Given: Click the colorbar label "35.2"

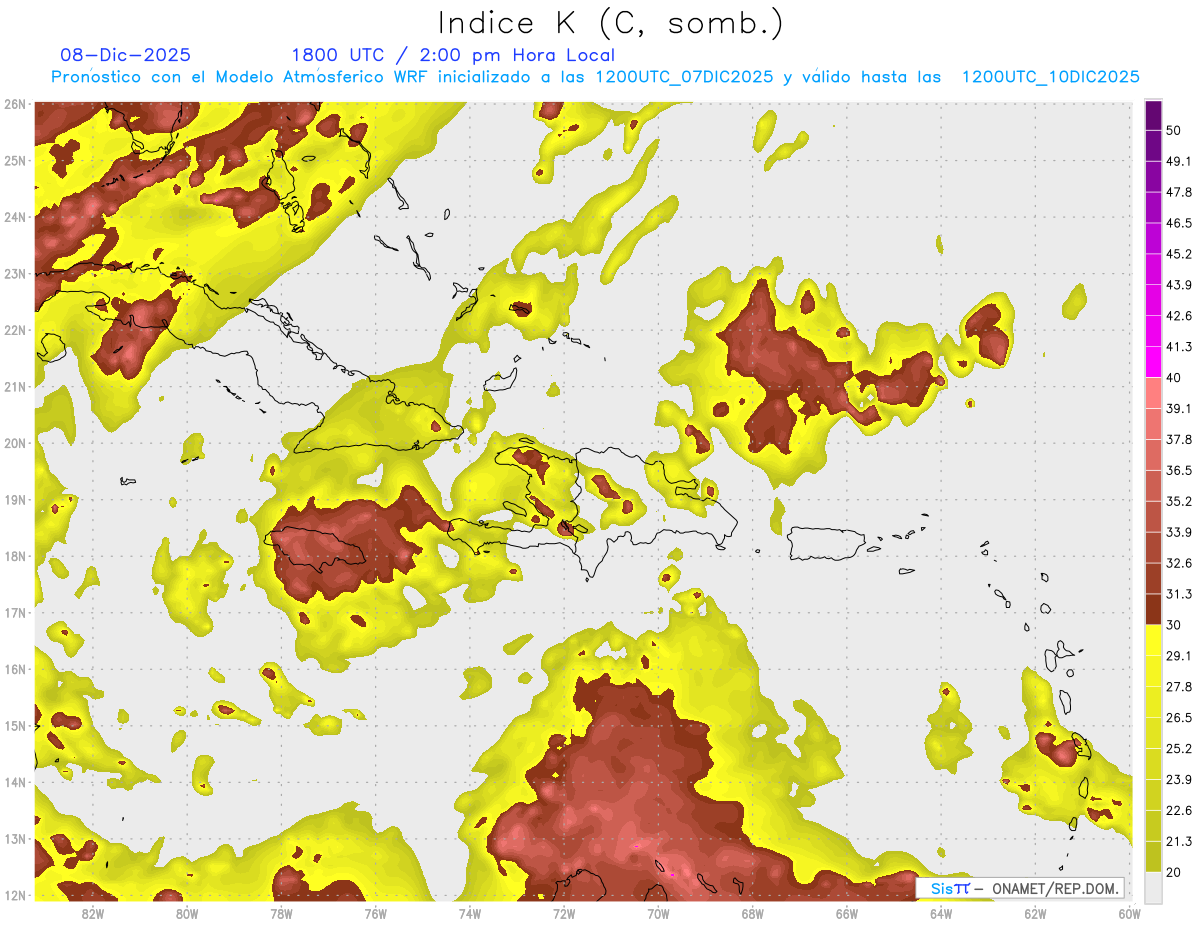Looking at the screenshot, I should [x=1179, y=501].
